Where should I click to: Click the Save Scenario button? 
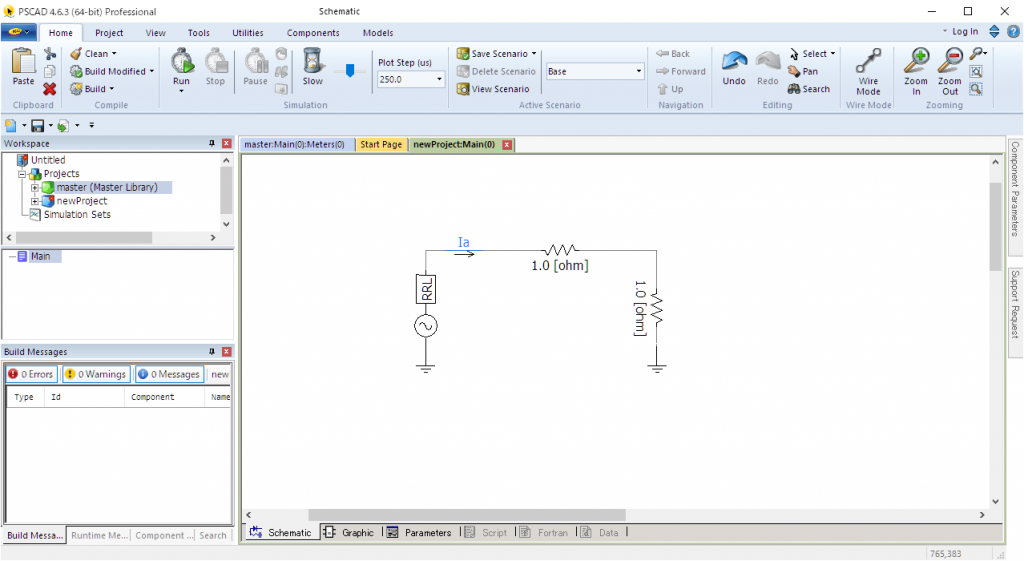(497, 54)
